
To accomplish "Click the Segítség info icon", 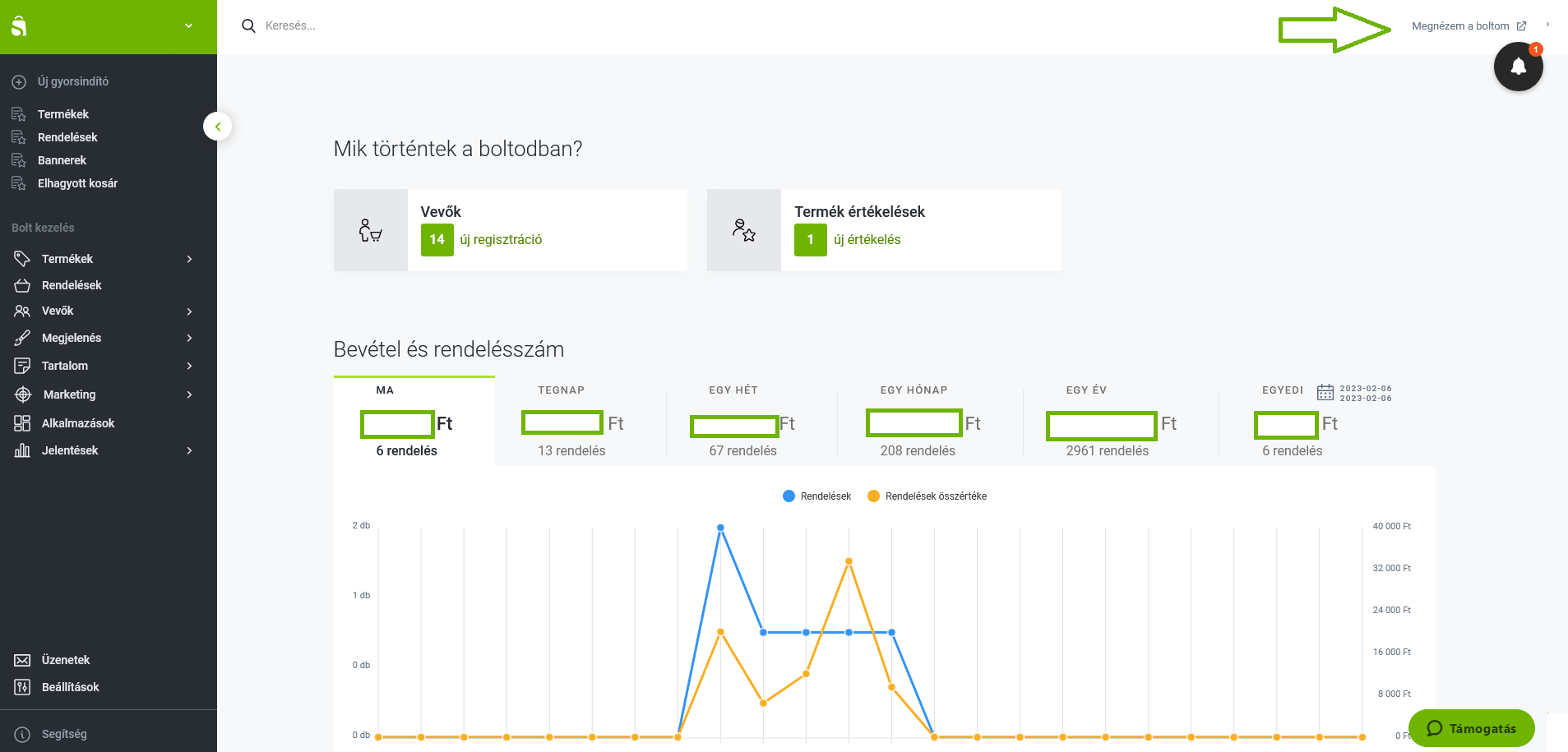I will point(22,735).
